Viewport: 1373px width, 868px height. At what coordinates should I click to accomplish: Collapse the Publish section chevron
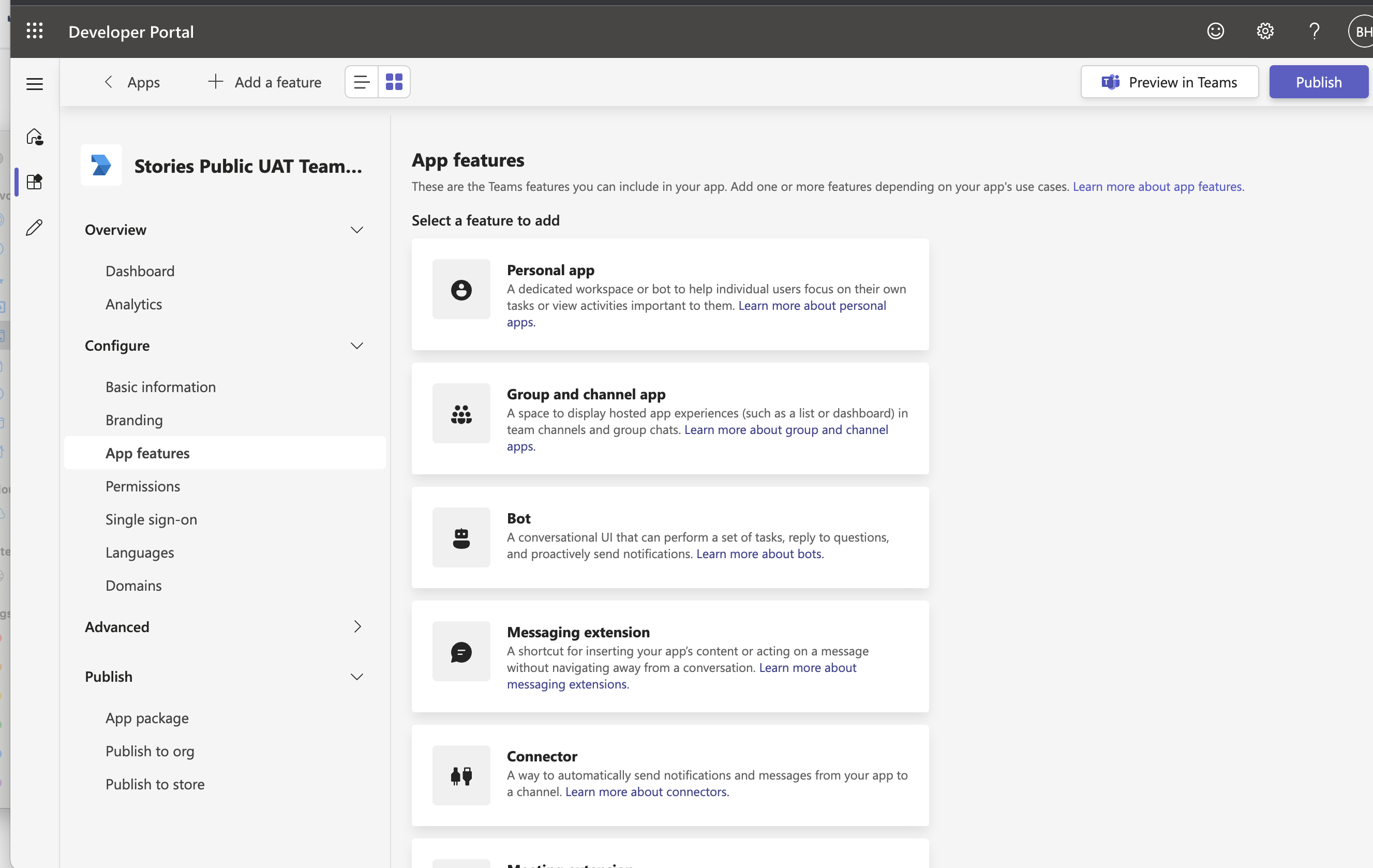tap(357, 677)
